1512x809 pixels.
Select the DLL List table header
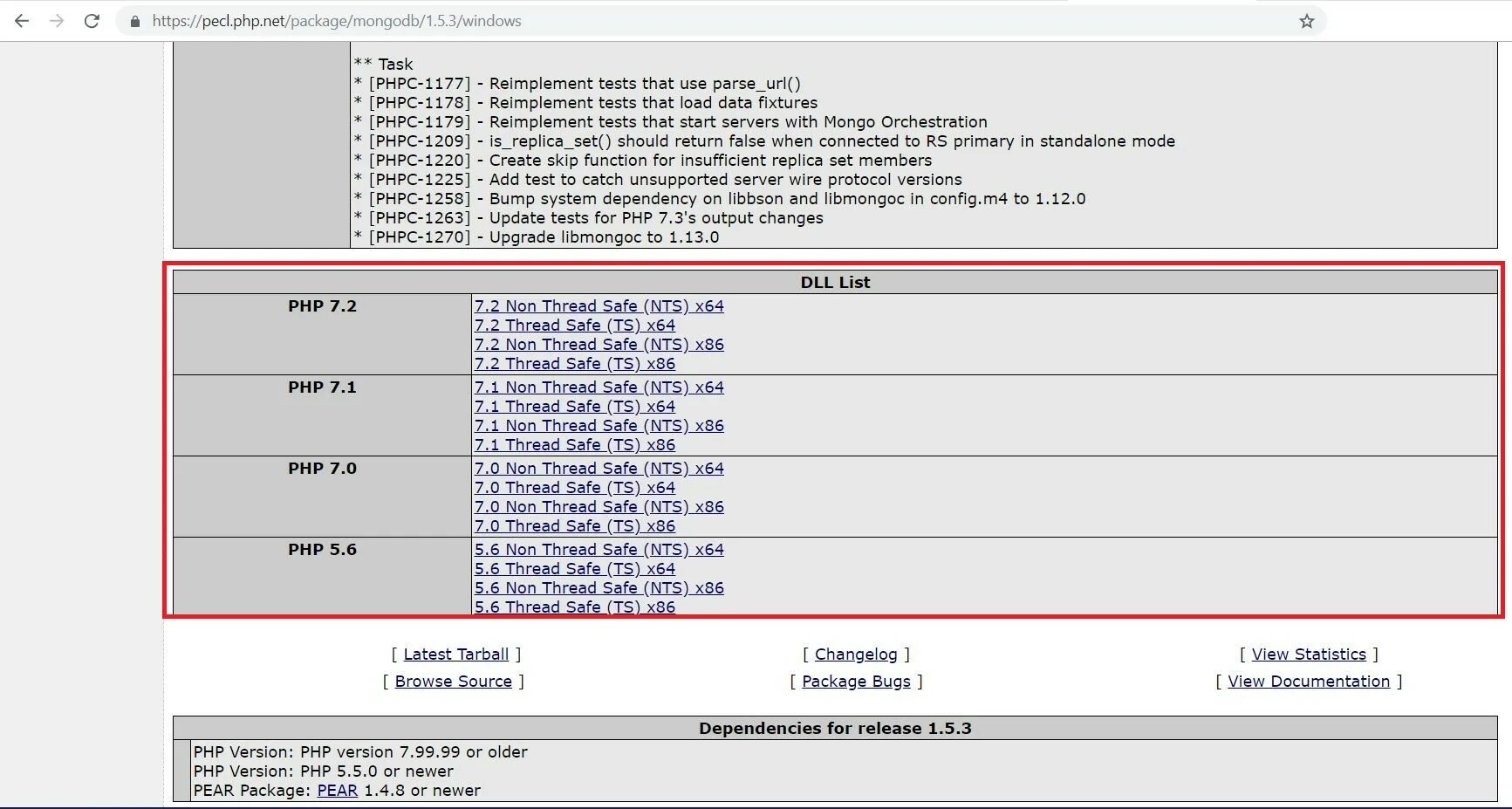click(x=835, y=282)
